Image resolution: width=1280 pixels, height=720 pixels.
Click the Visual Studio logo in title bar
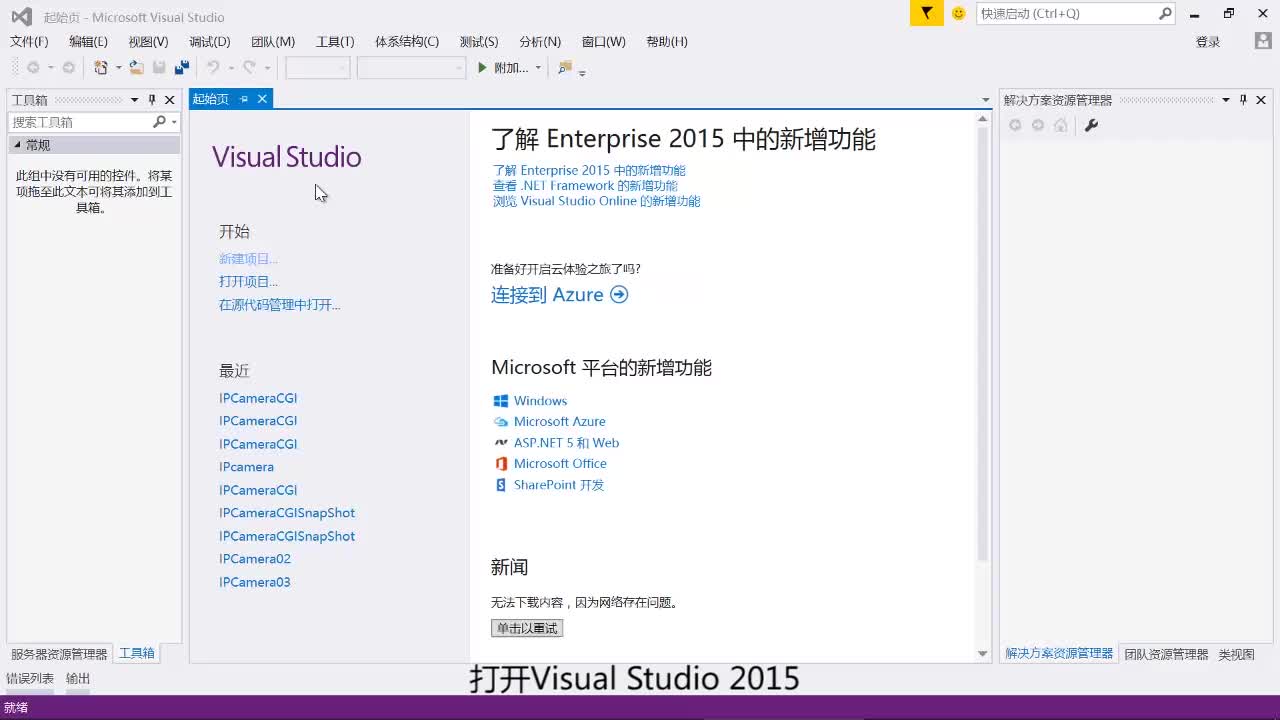pyautogui.click(x=21, y=16)
